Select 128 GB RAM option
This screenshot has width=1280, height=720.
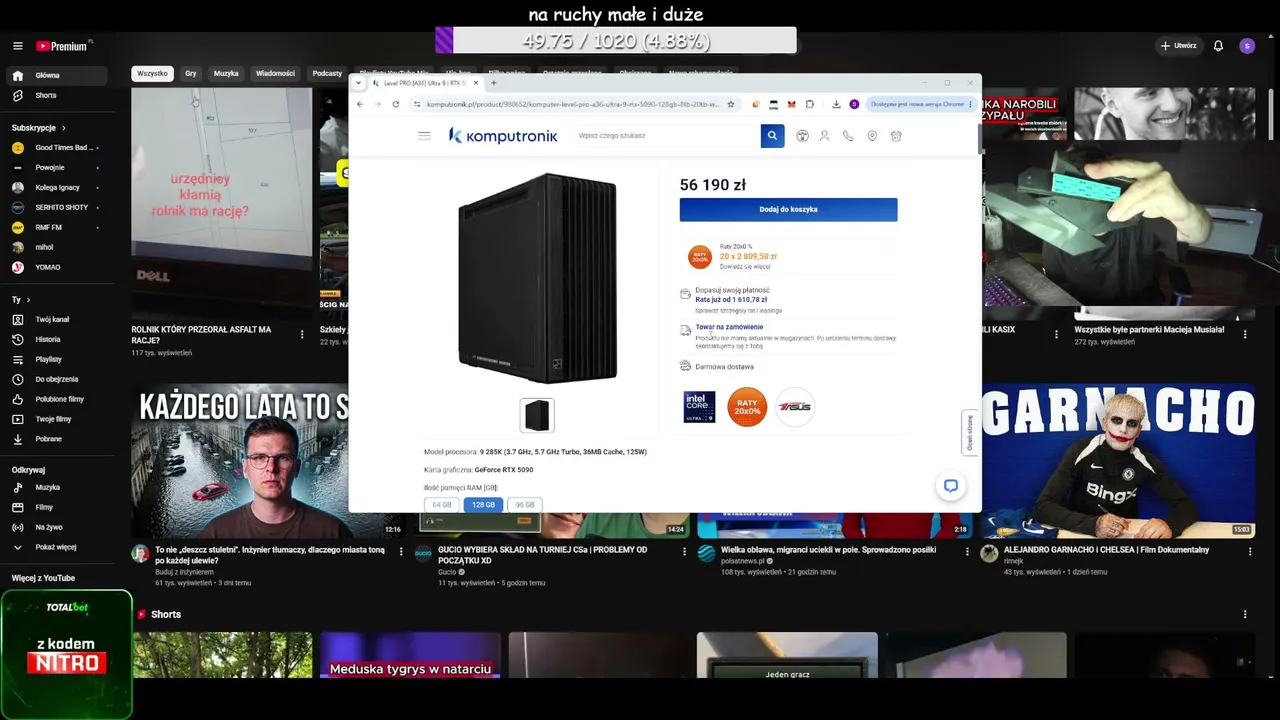point(483,505)
